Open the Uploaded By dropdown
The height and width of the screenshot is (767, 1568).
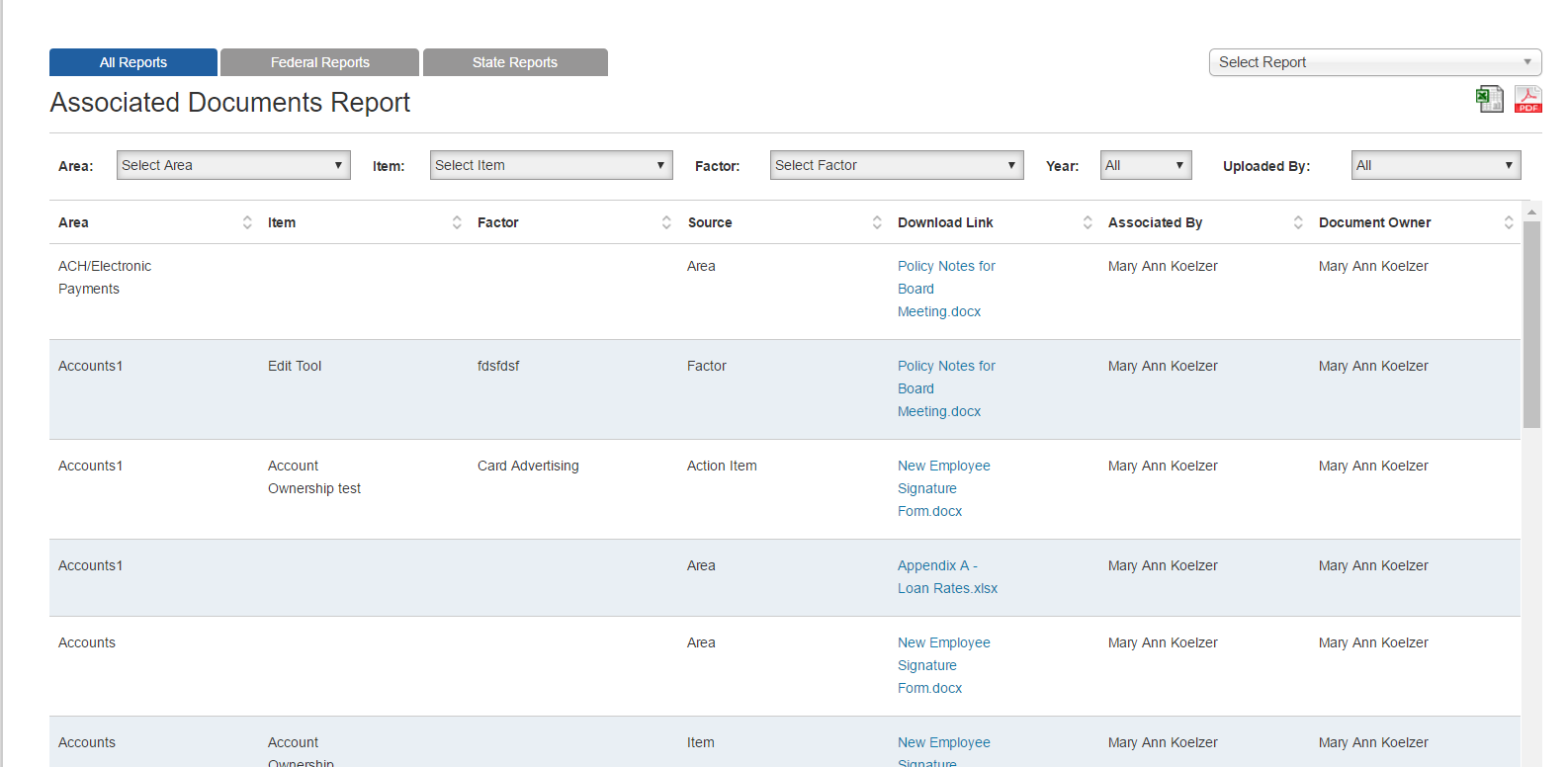click(x=1437, y=165)
